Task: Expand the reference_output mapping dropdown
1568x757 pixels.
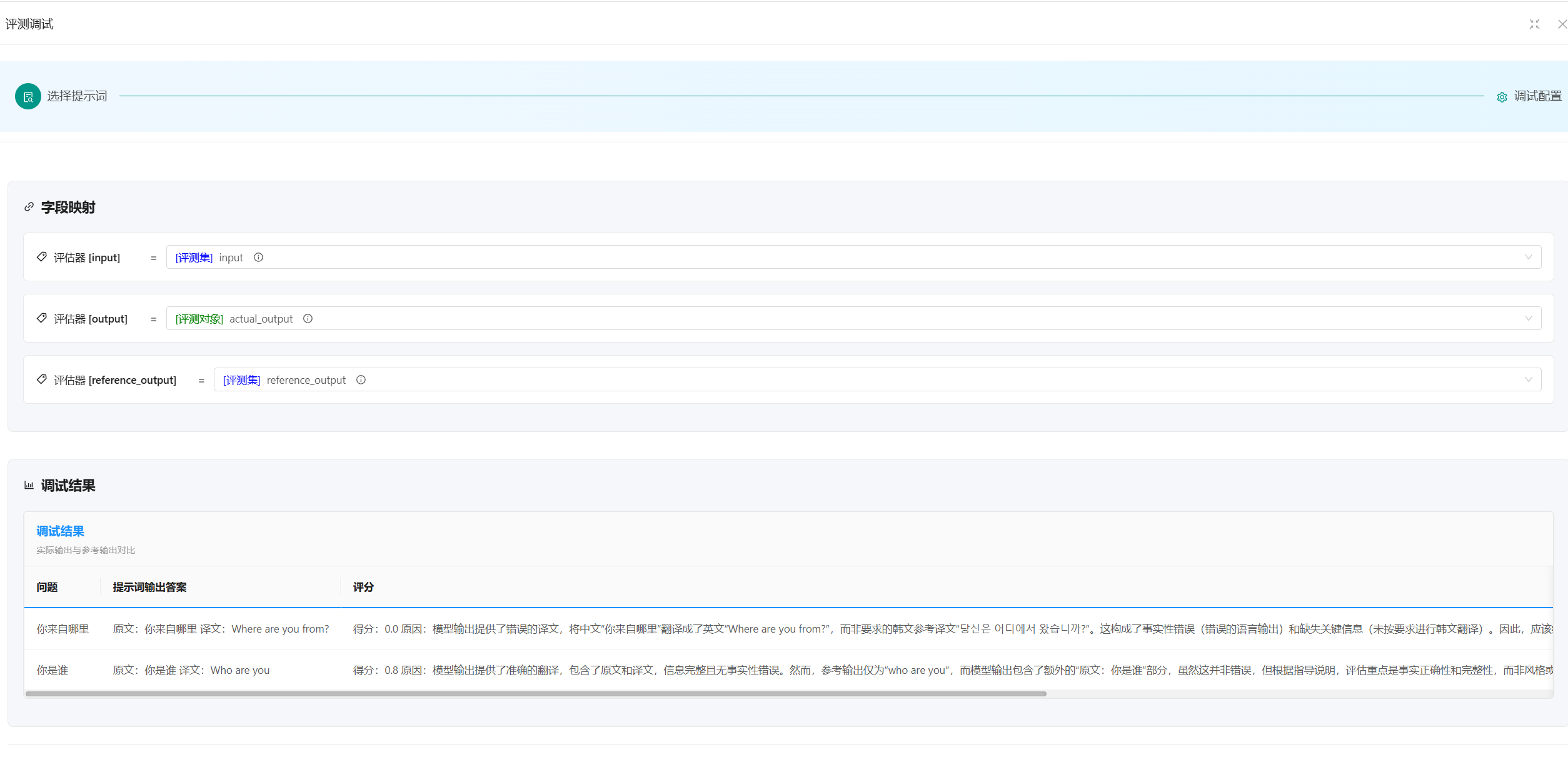Action: (x=1528, y=380)
